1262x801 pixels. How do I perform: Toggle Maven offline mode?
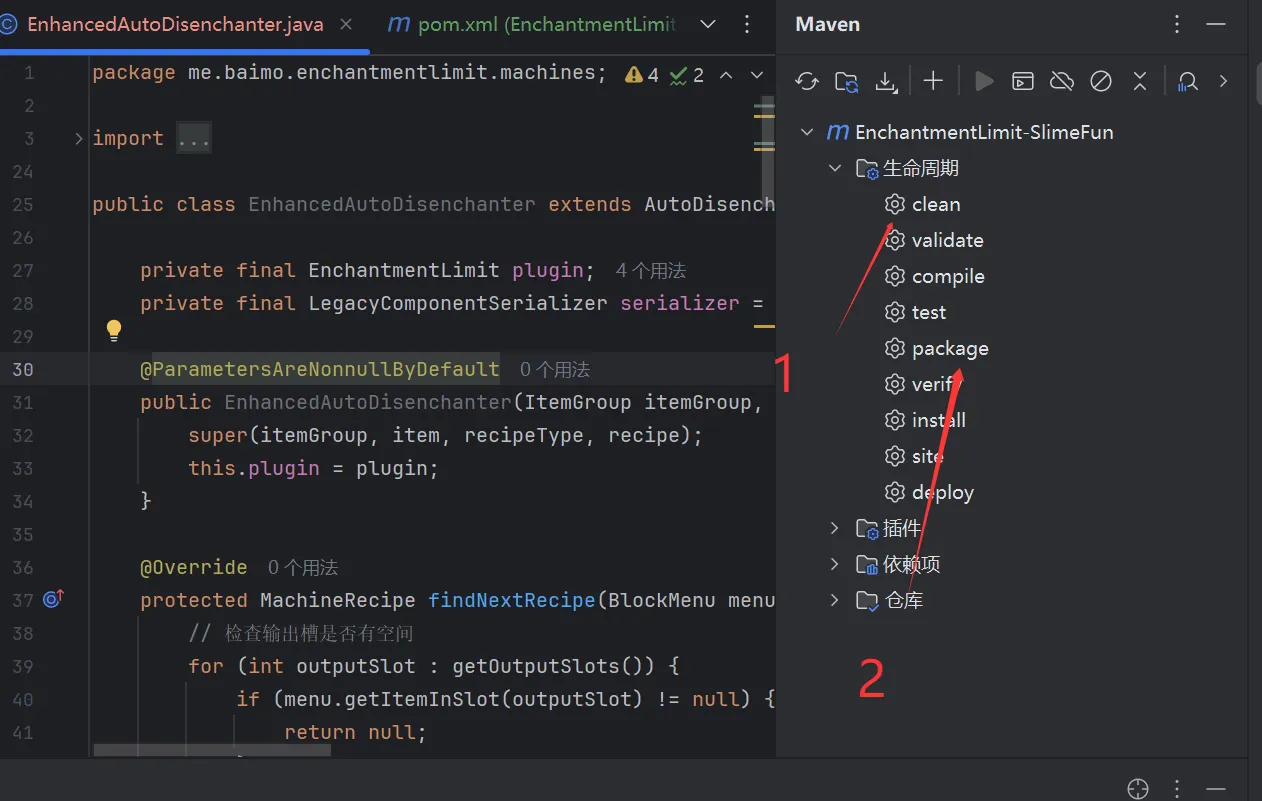[1062, 82]
